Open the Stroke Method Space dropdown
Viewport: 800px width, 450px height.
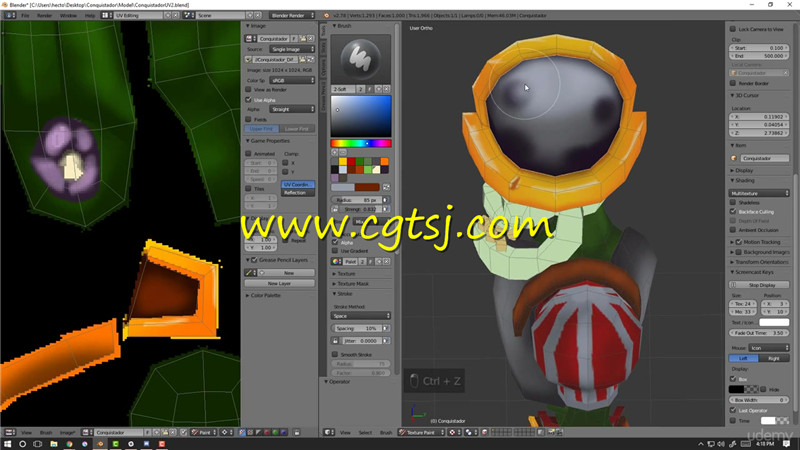point(360,316)
